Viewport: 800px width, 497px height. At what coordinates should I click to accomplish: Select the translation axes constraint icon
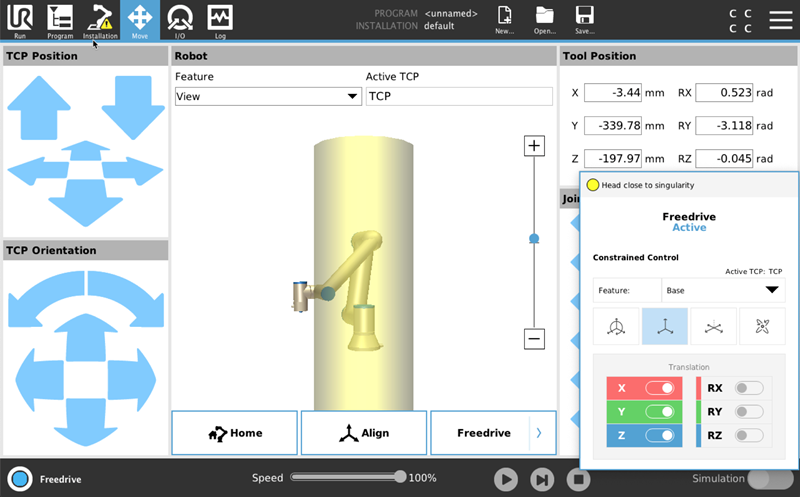665,326
